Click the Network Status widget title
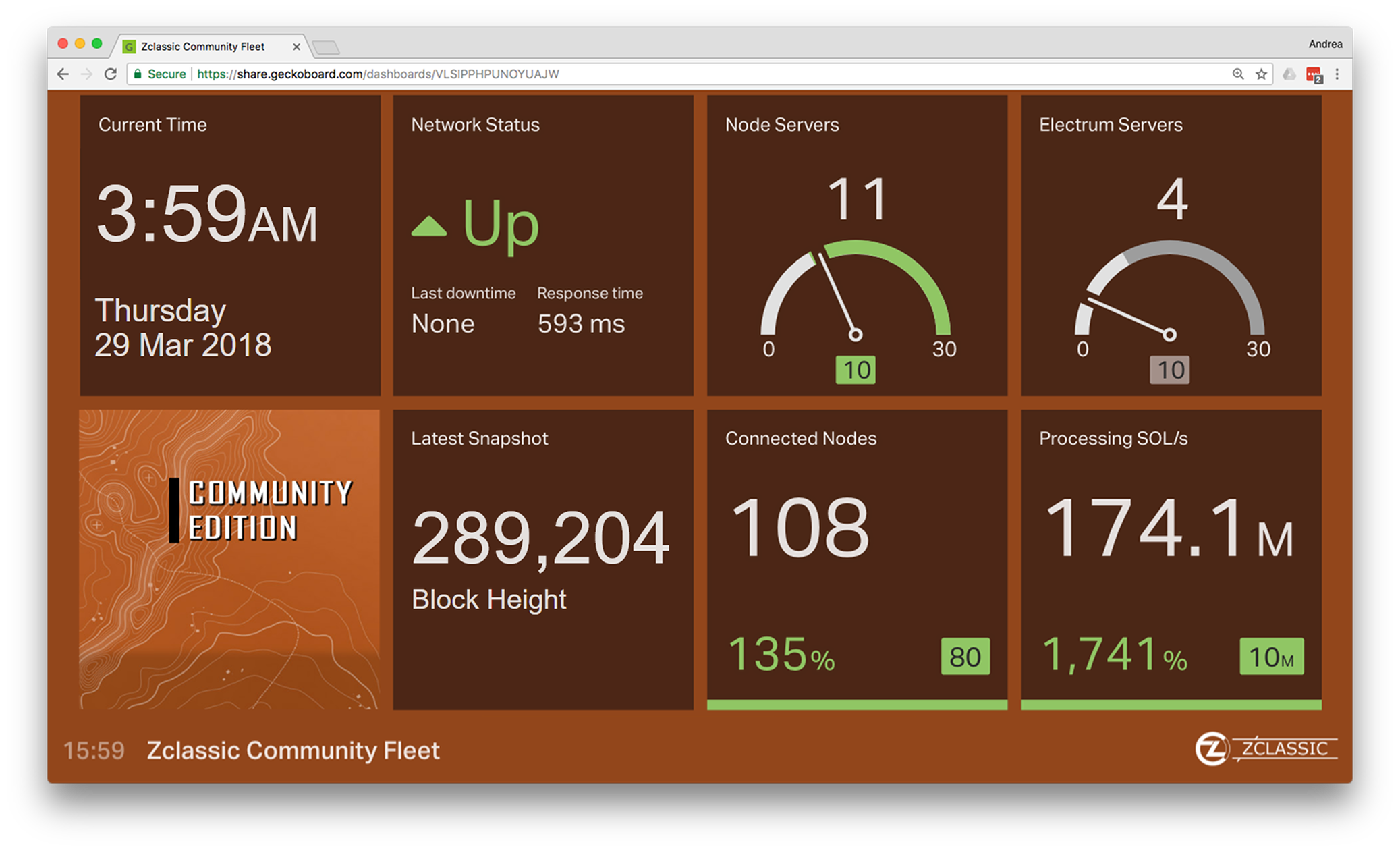The width and height of the screenshot is (1400, 851). [475, 125]
